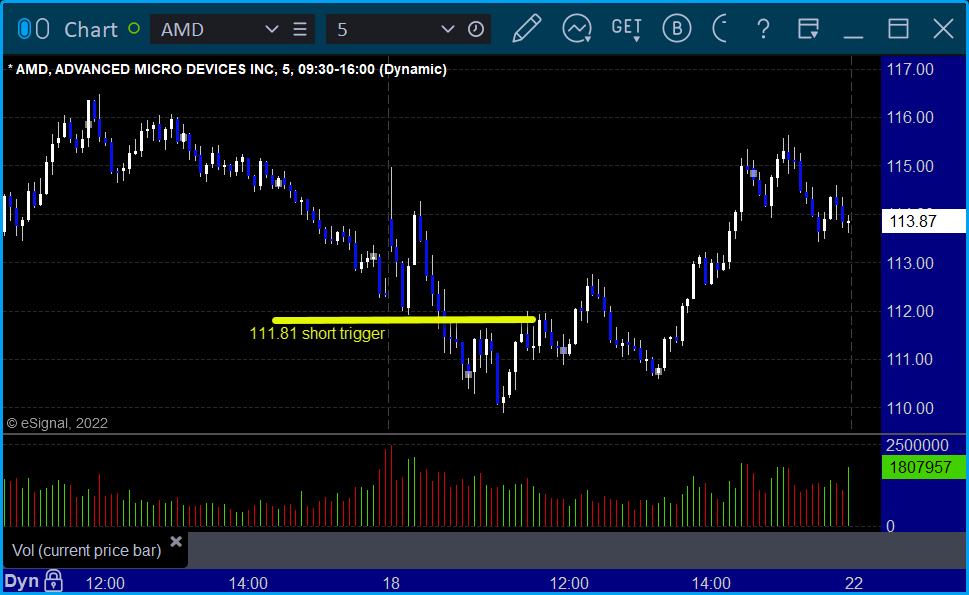Click the crescent icon next to B
Viewport: 969px width, 595px height.
719,29
